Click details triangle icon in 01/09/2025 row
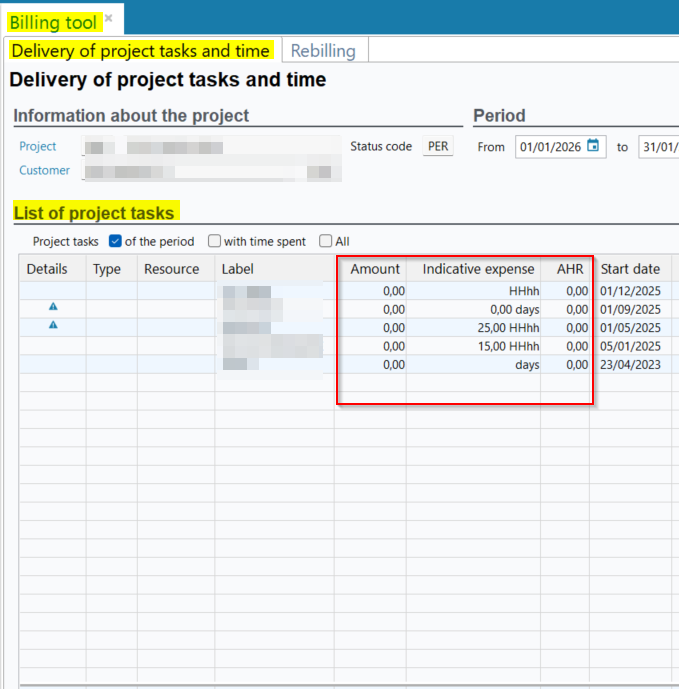The width and height of the screenshot is (679, 689). coord(53,309)
